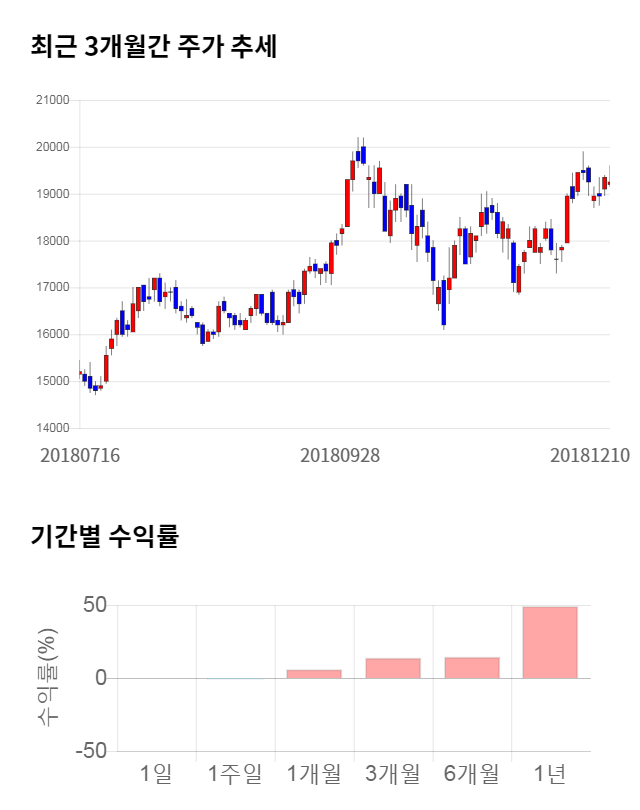Select the 3개월 return bar

(392, 668)
